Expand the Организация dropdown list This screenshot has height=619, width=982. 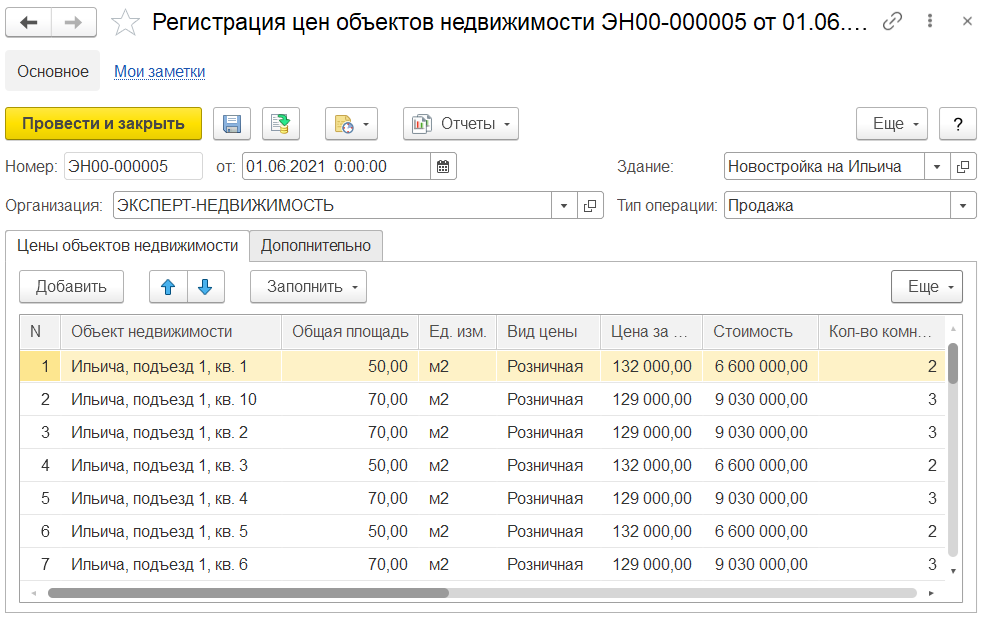point(564,206)
